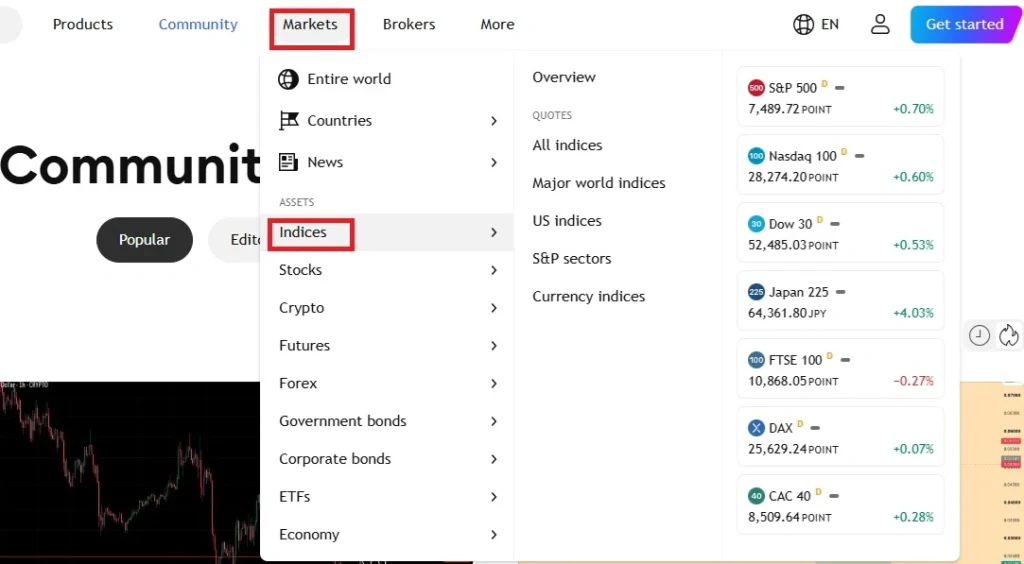Viewport: 1024px width, 564px height.
Task: Select the Stocks menu entry
Action: [x=387, y=270]
